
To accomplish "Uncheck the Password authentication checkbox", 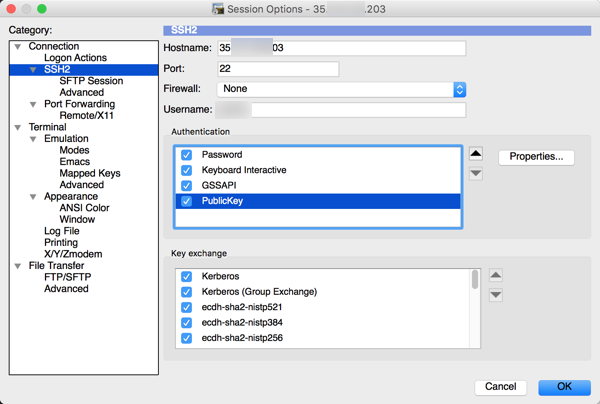I will 186,155.
